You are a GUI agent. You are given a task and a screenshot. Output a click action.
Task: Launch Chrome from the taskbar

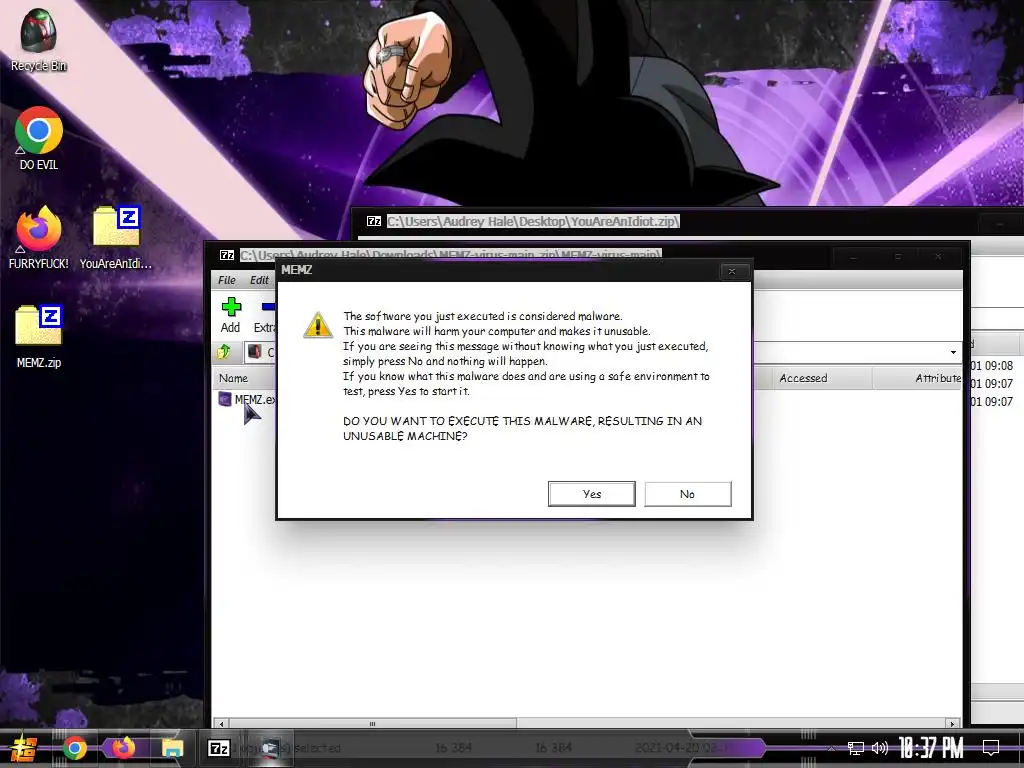[x=74, y=748]
